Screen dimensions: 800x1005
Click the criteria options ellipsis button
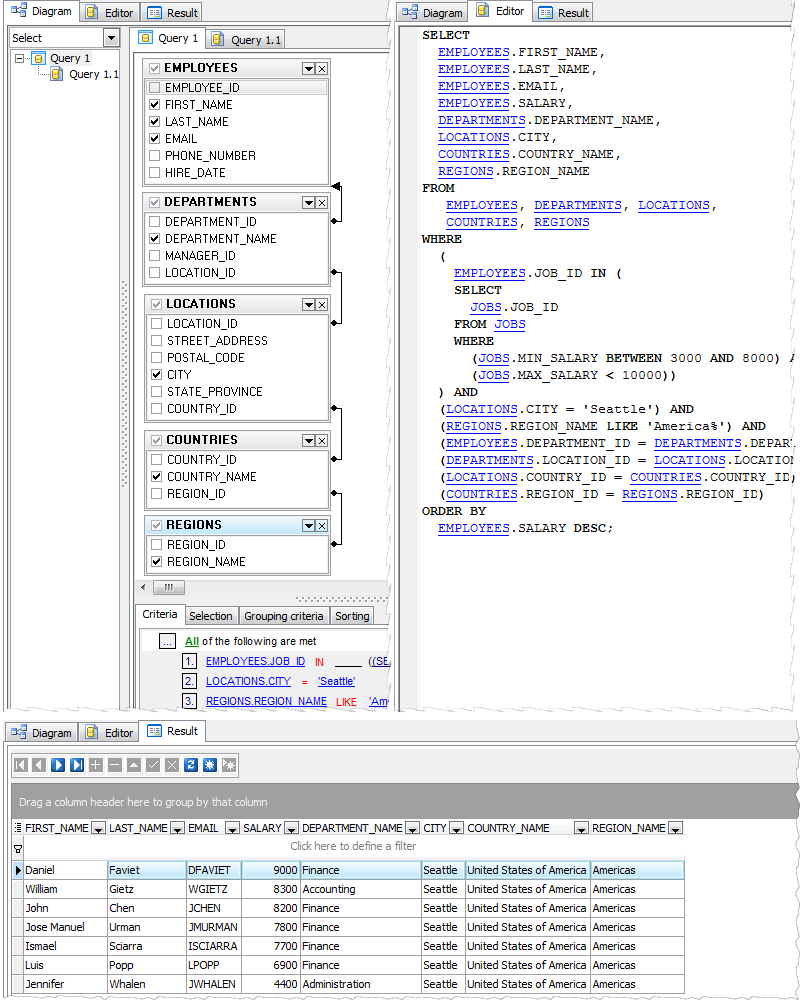pos(167,640)
